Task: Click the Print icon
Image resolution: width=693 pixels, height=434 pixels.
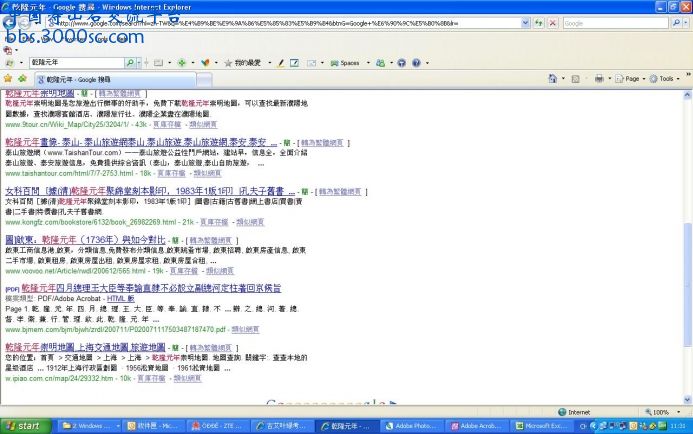Action: pyautogui.click(x=599, y=79)
